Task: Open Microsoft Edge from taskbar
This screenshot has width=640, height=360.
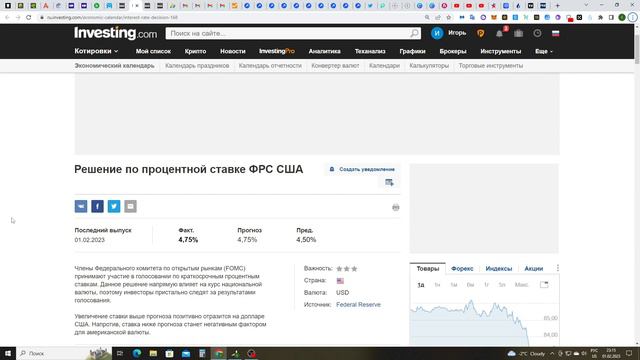Action: (137, 353)
